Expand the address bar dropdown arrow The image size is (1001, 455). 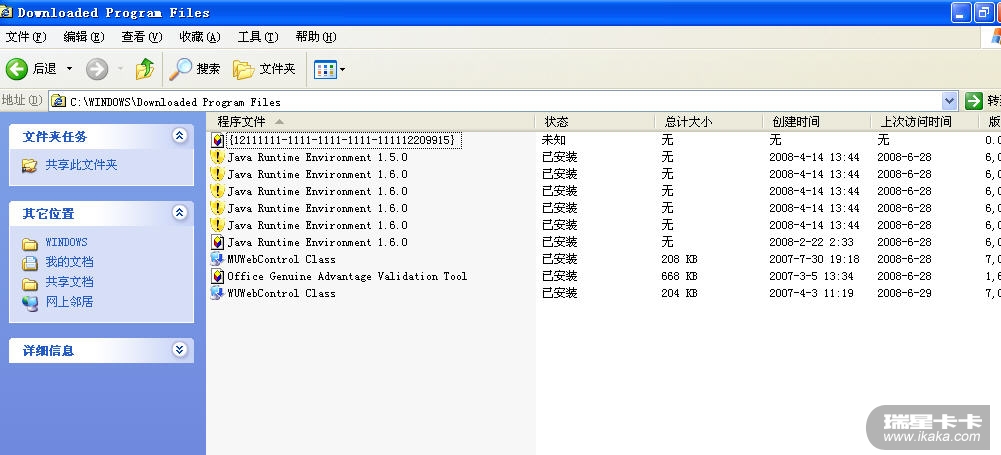point(950,101)
